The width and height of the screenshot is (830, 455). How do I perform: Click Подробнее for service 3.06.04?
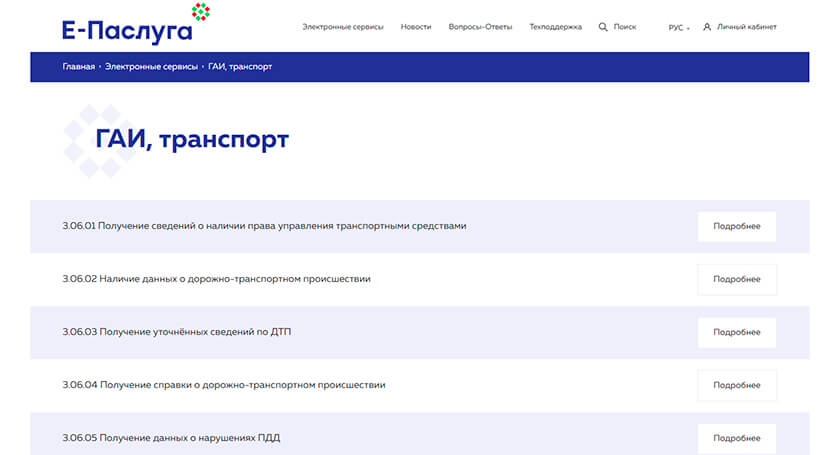click(736, 385)
